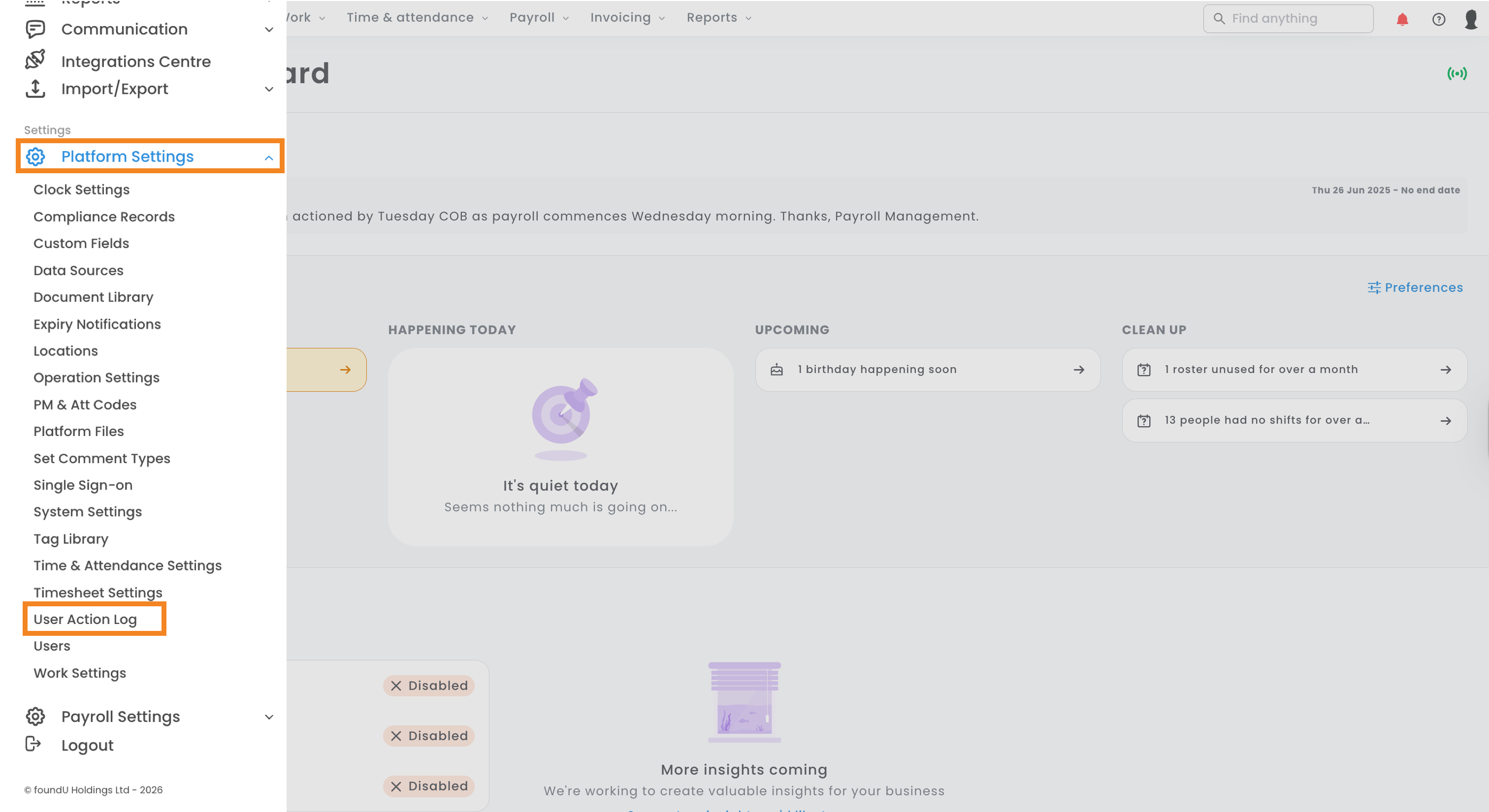Click the Logout door icon
The height and width of the screenshot is (812, 1489).
click(33, 744)
